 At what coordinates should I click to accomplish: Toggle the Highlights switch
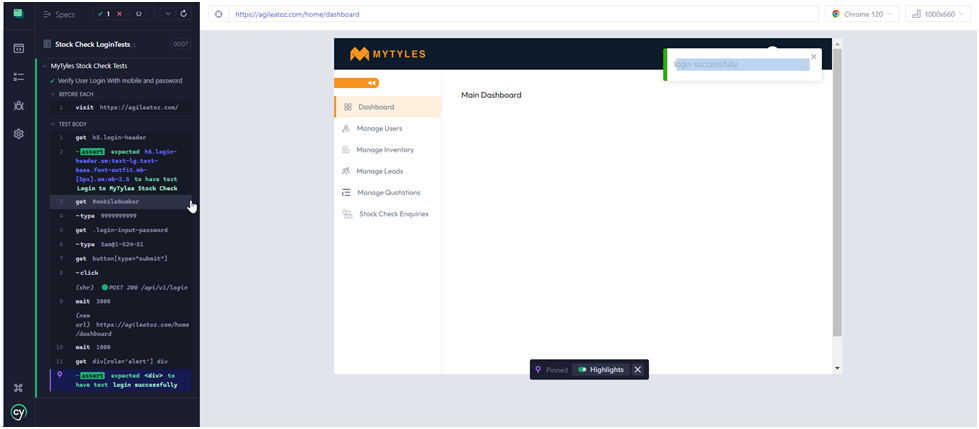coord(583,370)
